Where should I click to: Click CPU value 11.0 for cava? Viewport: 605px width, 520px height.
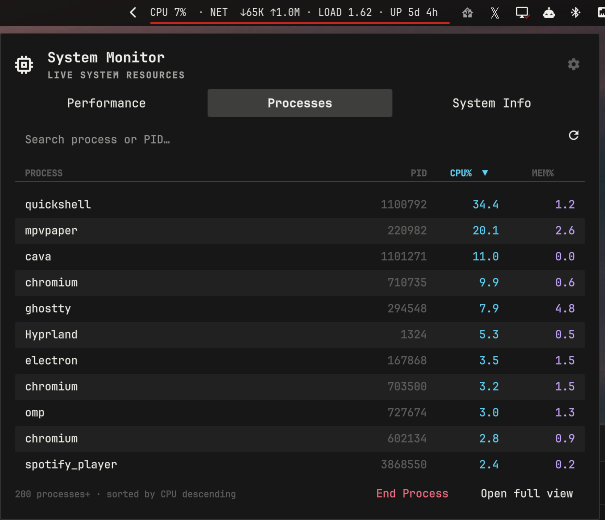(485, 257)
